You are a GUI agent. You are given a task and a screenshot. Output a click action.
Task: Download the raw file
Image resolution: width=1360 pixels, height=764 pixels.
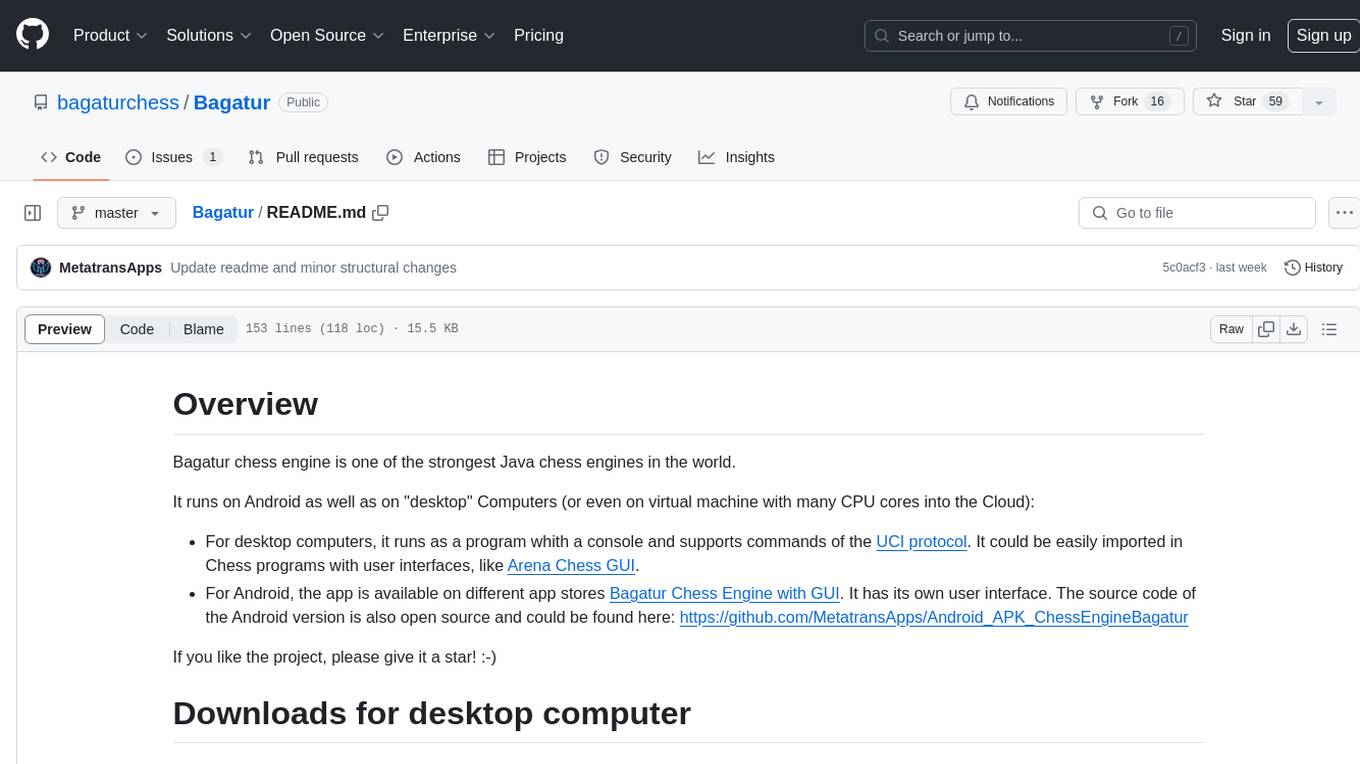point(1293,329)
